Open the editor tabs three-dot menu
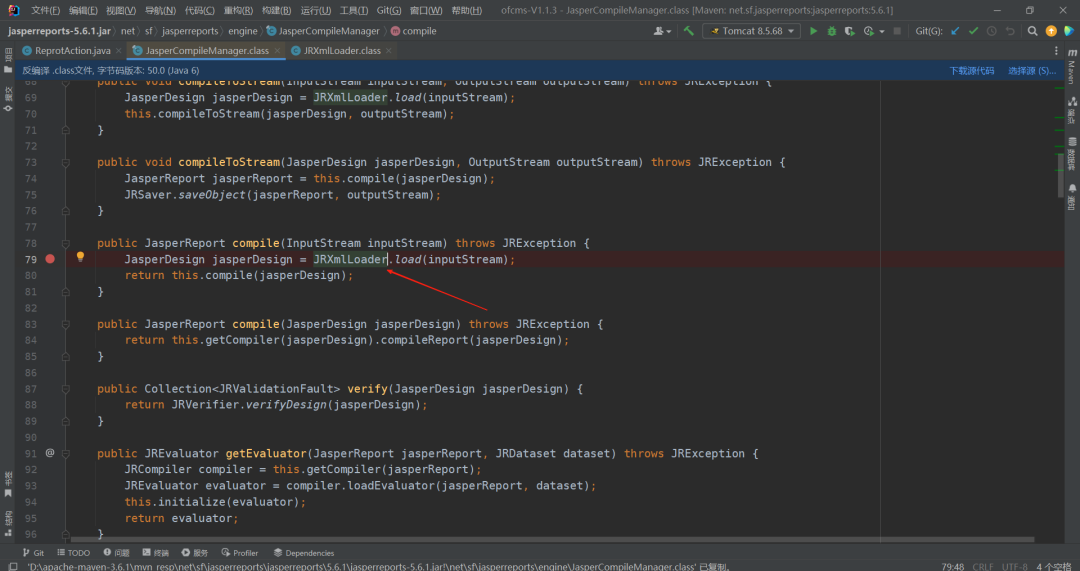This screenshot has width=1080, height=571. 1056,50
